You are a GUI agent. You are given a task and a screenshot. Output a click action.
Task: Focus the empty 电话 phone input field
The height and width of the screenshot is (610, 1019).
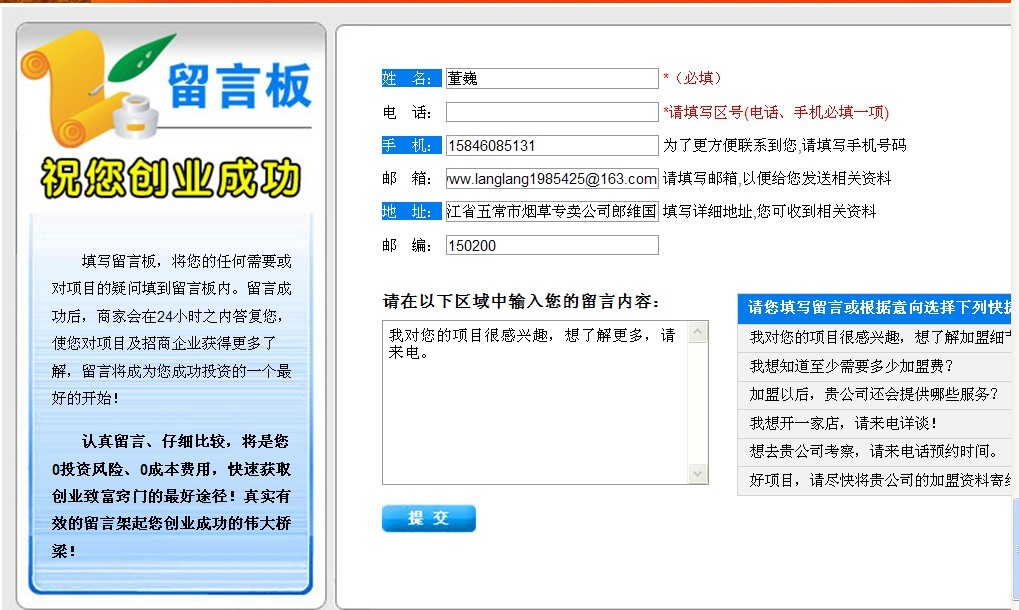(x=552, y=112)
